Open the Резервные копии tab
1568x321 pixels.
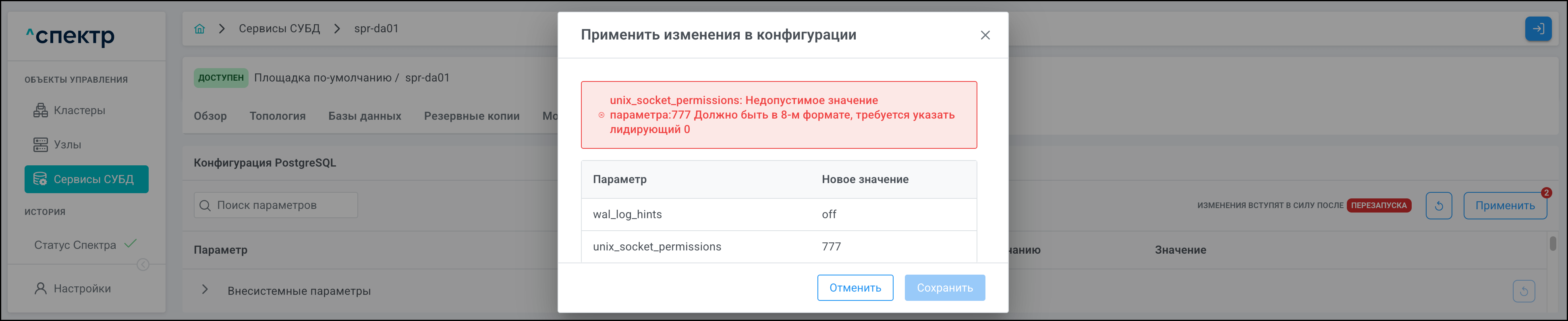click(472, 116)
